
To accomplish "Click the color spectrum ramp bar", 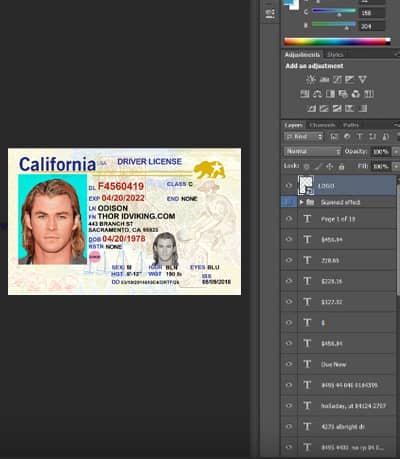I will tap(337, 42).
